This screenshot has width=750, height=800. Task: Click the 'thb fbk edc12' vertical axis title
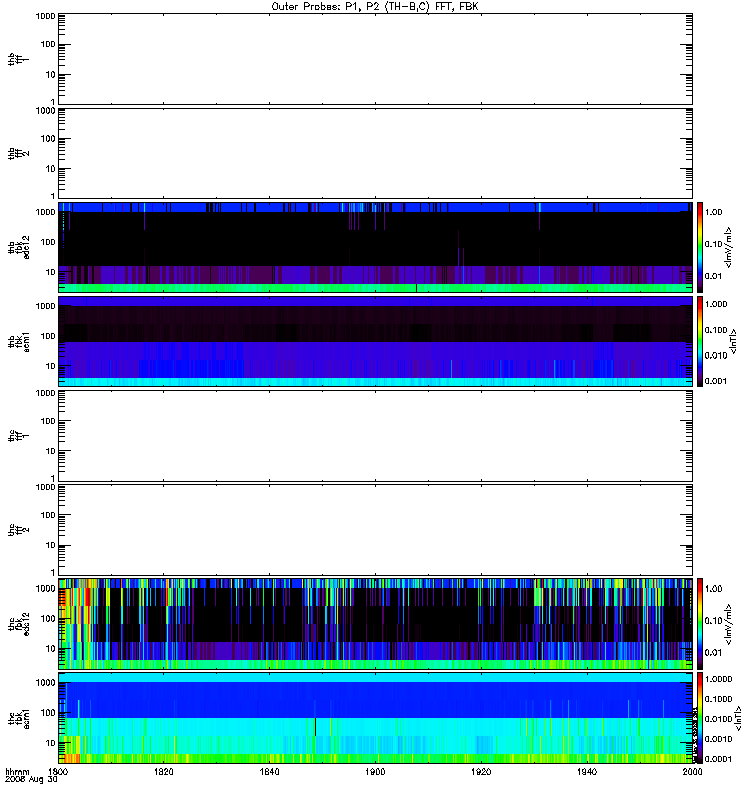coord(19,247)
